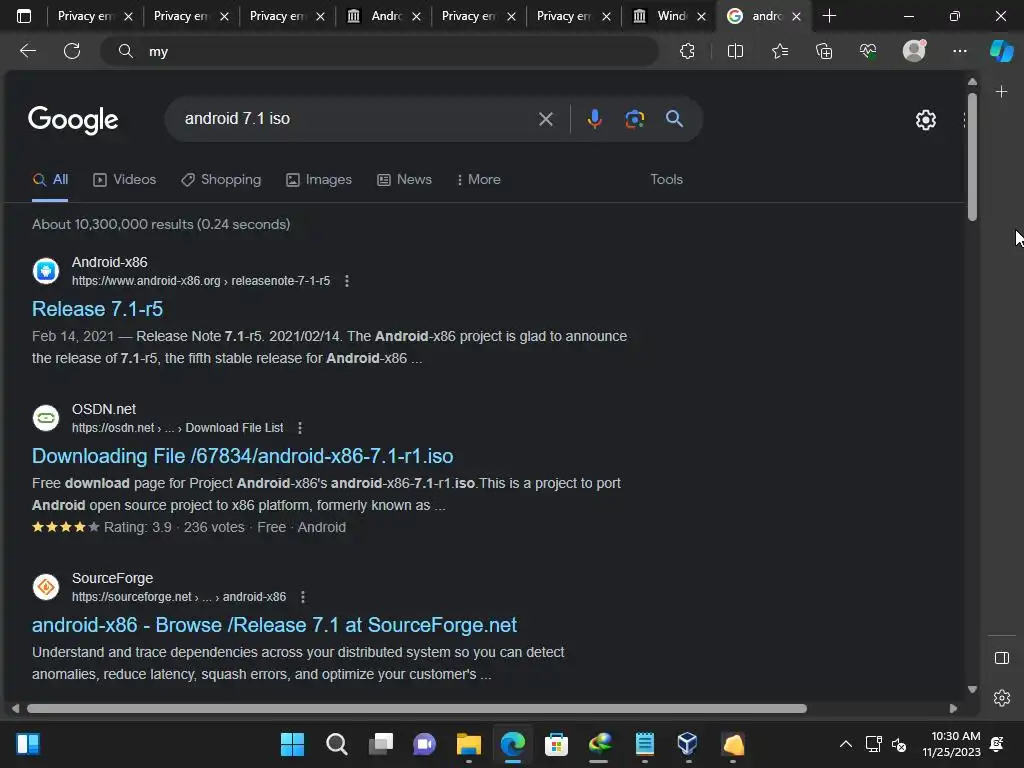Open muted volume icon in system tray
This screenshot has height=768, width=1024.
[x=899, y=744]
